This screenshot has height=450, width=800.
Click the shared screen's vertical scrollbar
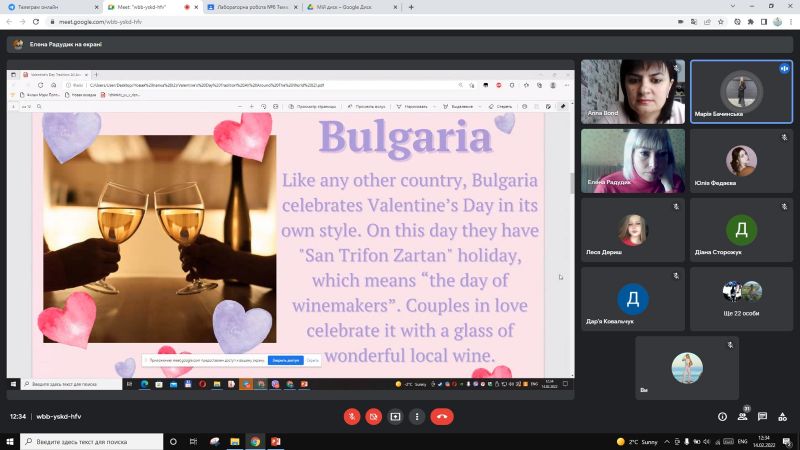572,184
